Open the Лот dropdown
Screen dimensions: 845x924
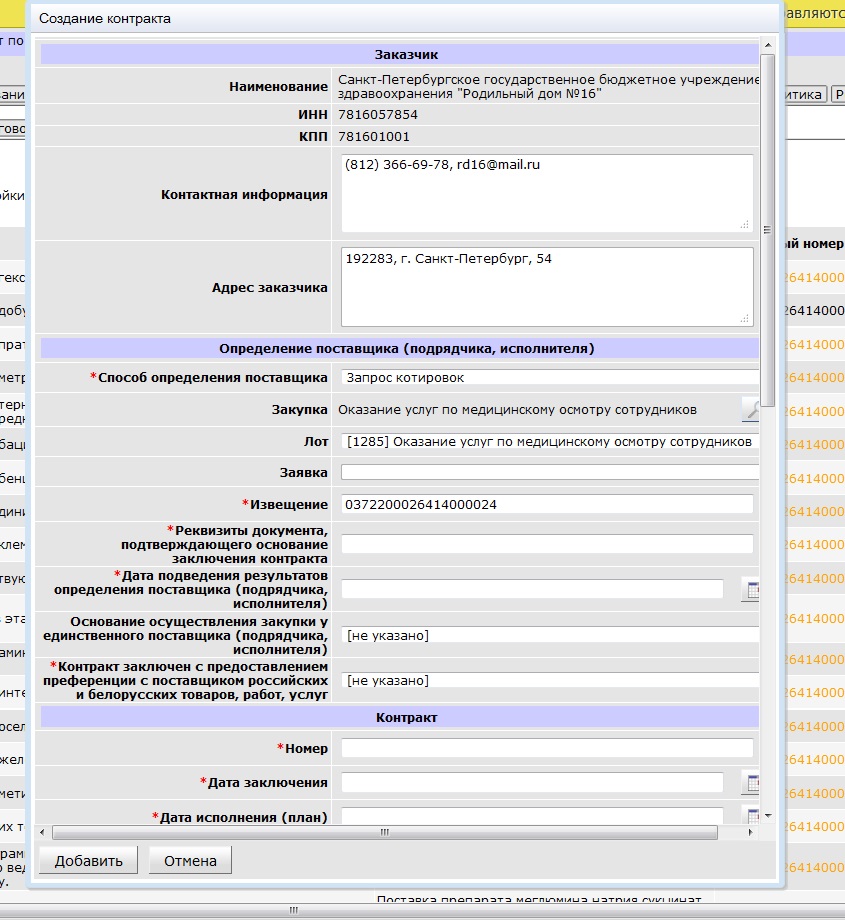[x=550, y=442]
